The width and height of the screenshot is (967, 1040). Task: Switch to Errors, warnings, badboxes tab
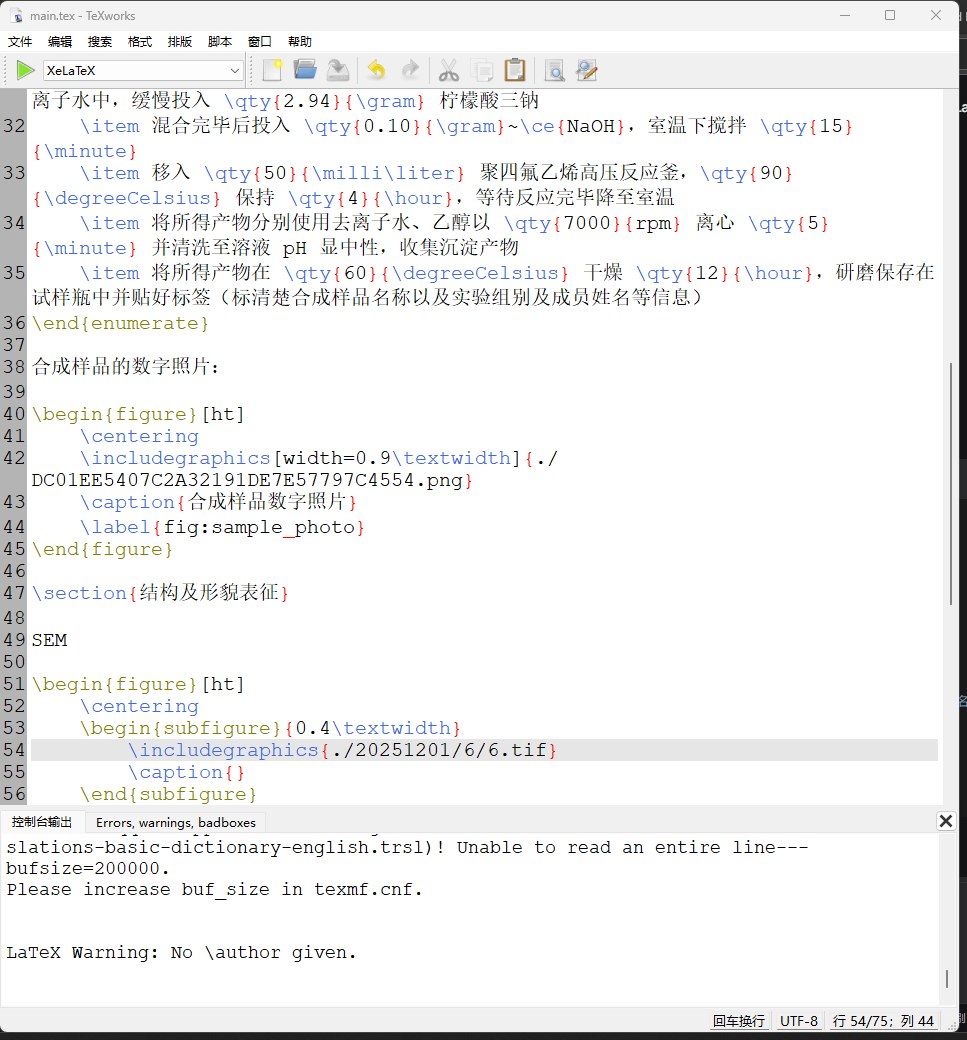(x=175, y=822)
